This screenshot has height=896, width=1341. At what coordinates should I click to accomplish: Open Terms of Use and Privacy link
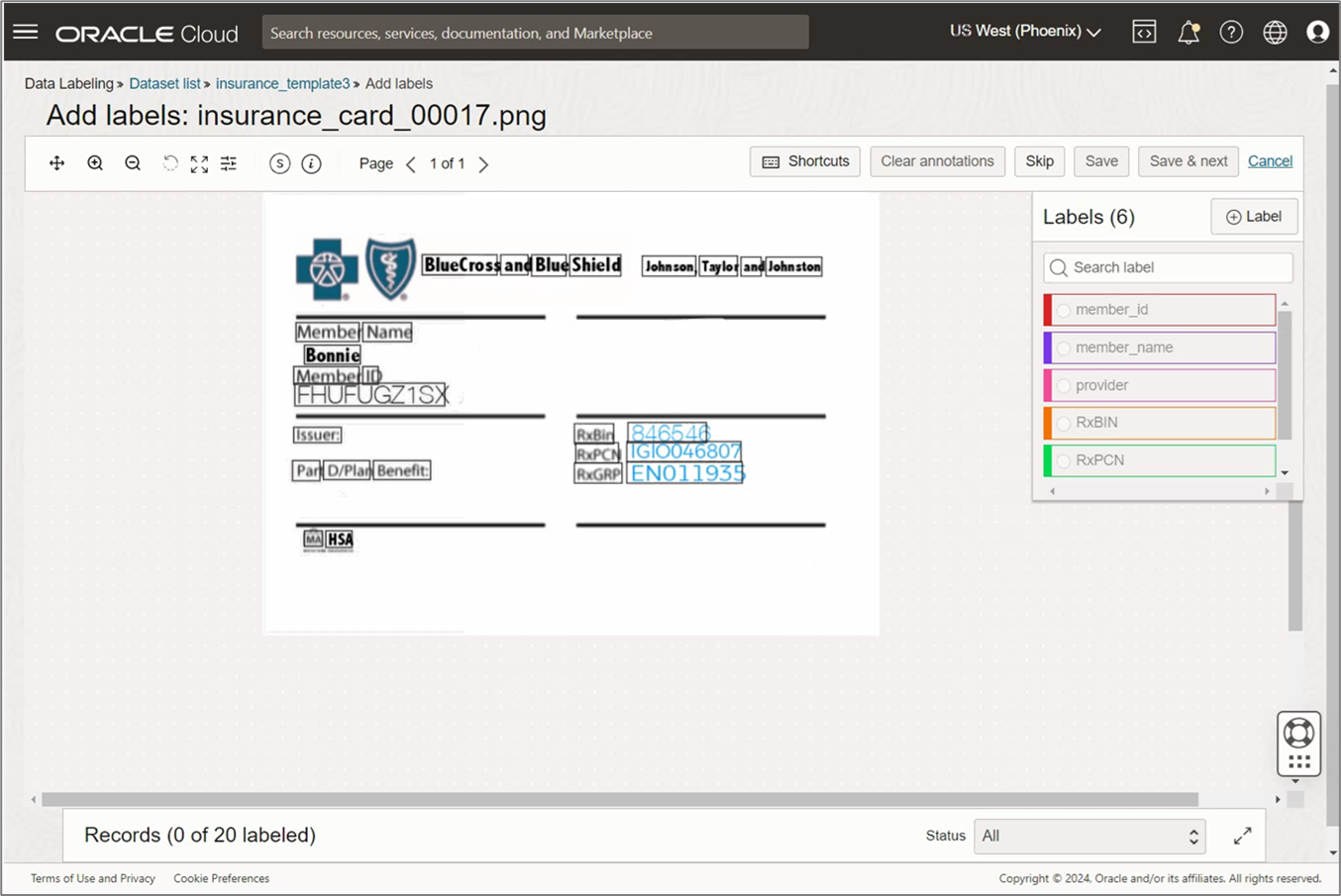coord(93,878)
